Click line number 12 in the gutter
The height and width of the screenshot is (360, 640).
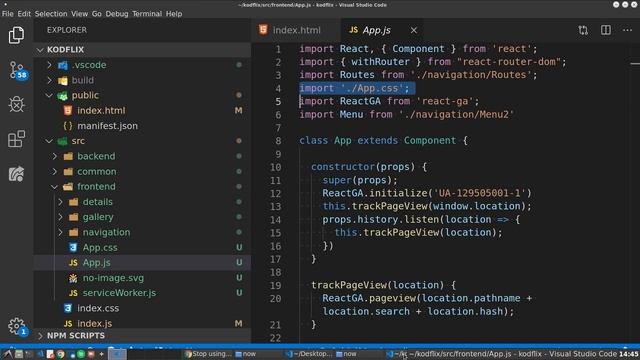[276, 193]
